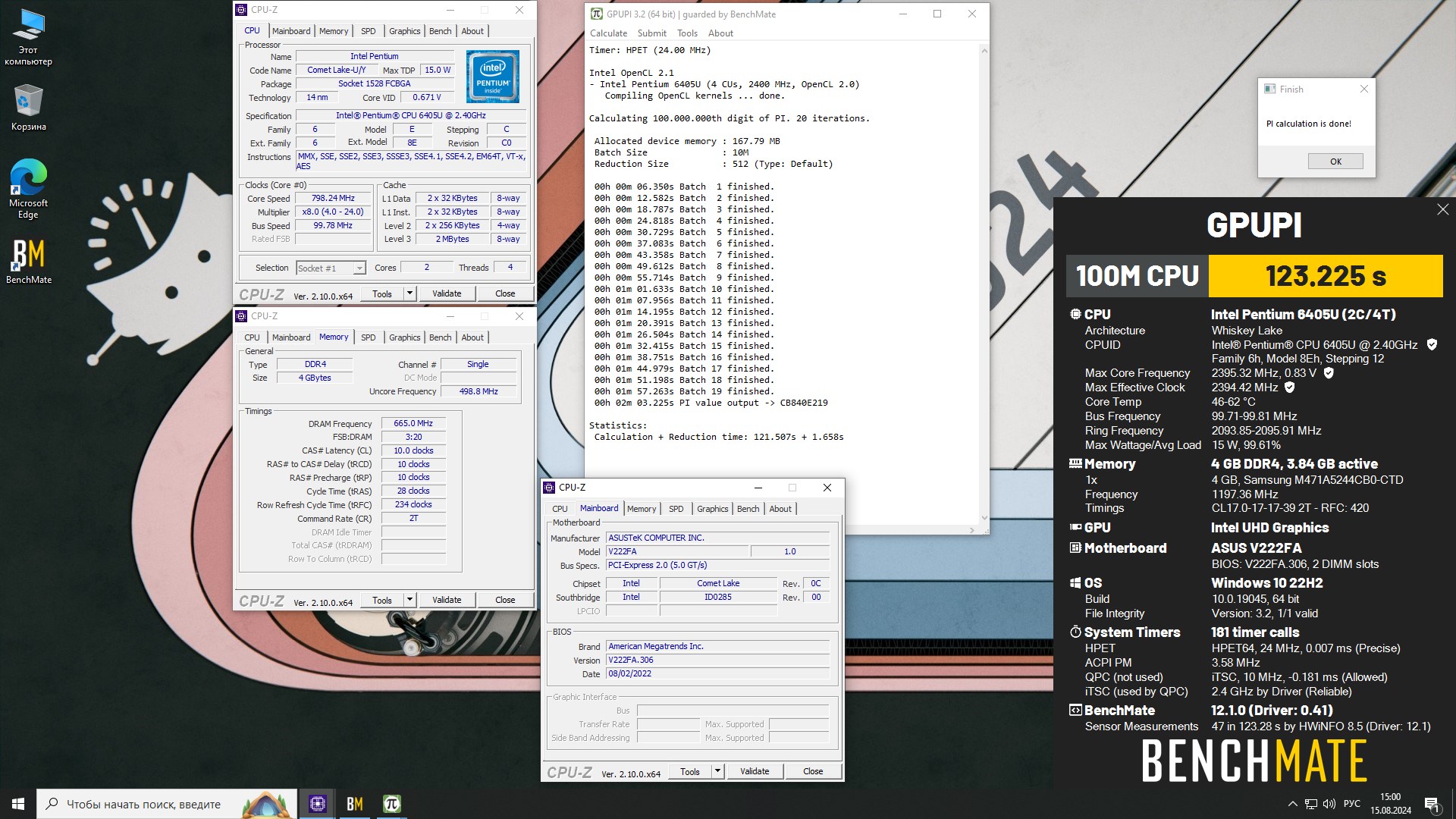The height and width of the screenshot is (819, 1456).
Task: Open the 'Корзина' recycle bin icon
Action: [x=28, y=107]
